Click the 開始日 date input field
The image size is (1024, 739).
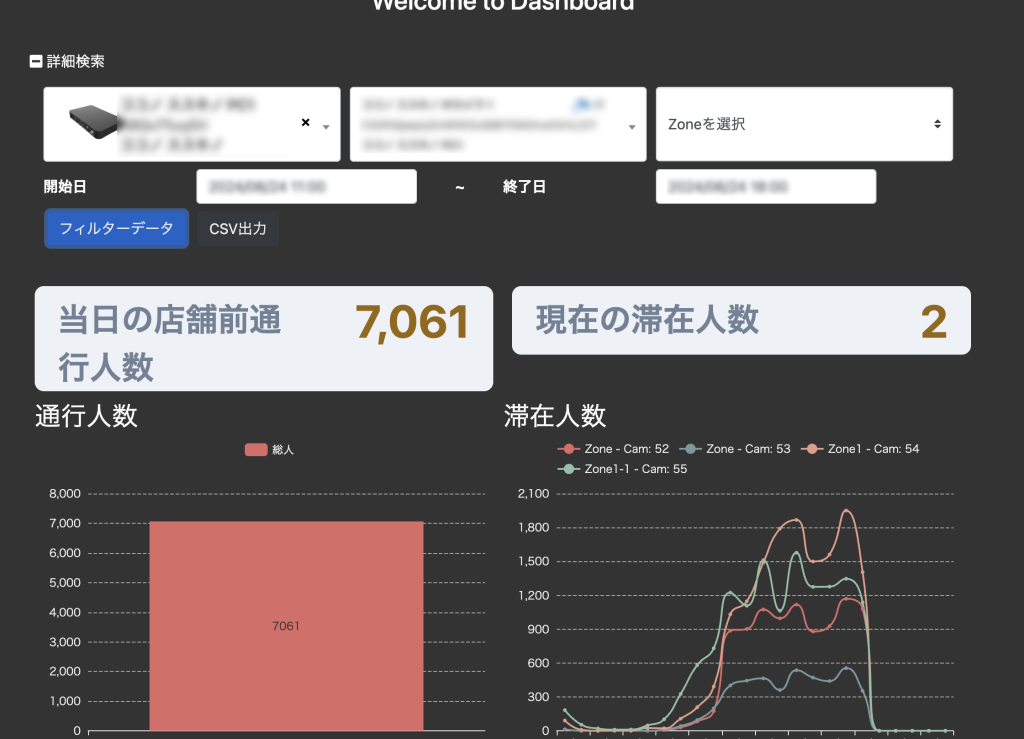[x=306, y=187]
